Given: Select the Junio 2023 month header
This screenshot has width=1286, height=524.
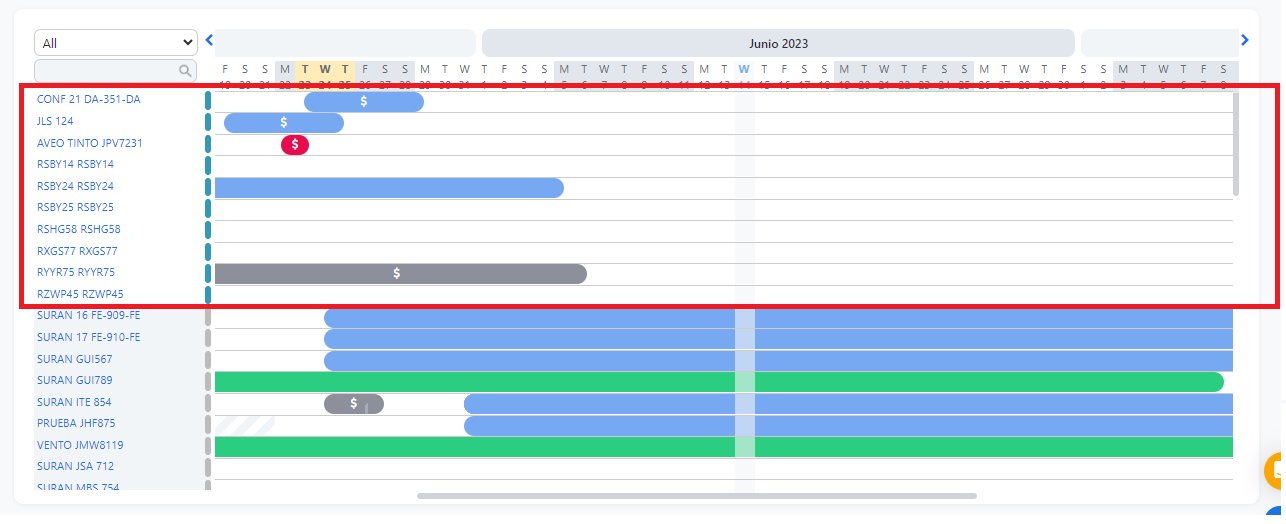Looking at the screenshot, I should click(x=778, y=43).
